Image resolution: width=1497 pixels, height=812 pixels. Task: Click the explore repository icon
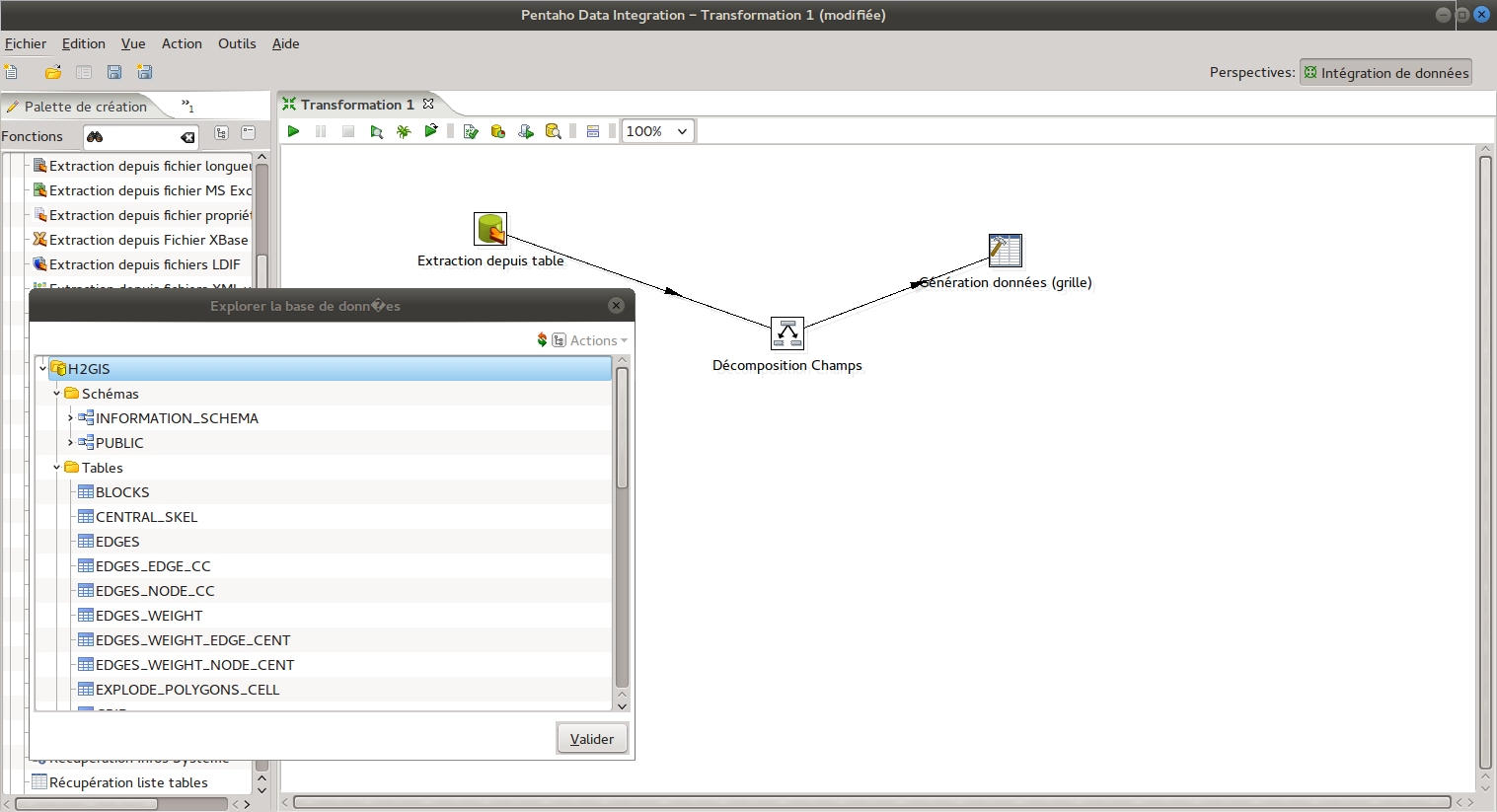pyautogui.click(x=84, y=72)
